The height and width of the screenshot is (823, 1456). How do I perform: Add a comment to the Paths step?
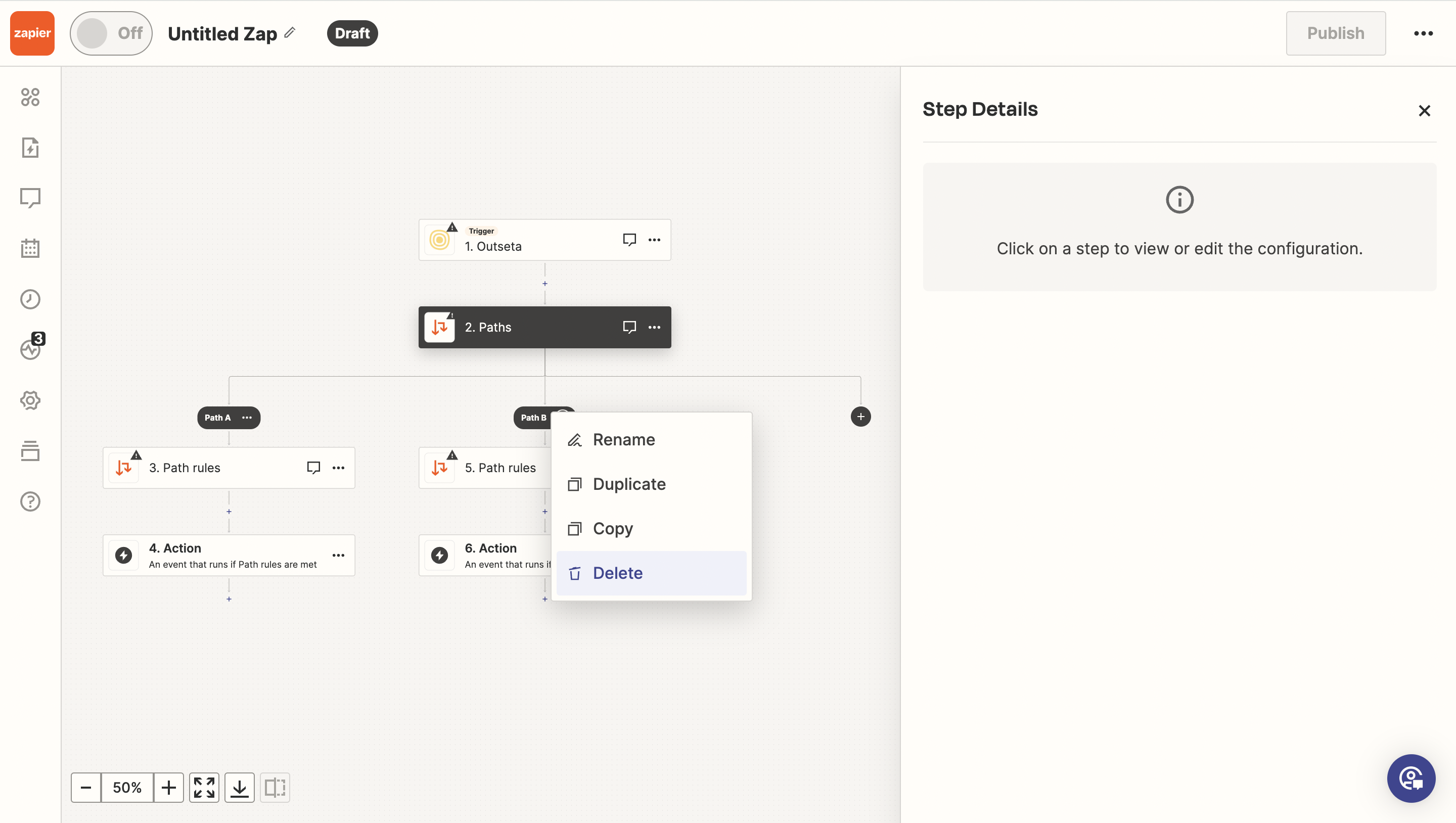click(629, 327)
